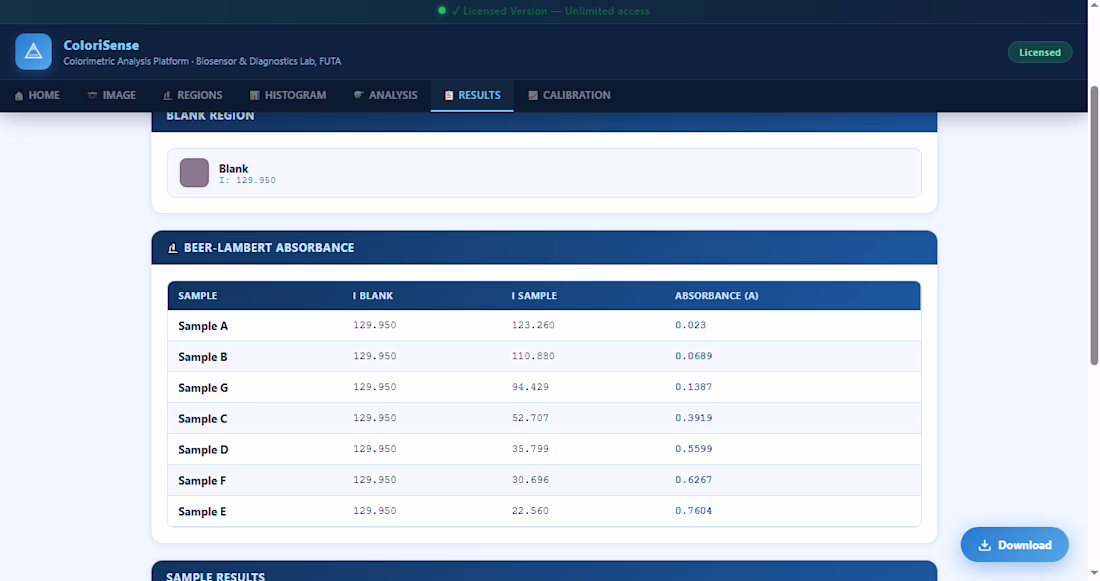This screenshot has width=1100, height=581.
Task: Click the flask icon in Beer-Lambert Absorbance header
Action: pyautogui.click(x=173, y=248)
